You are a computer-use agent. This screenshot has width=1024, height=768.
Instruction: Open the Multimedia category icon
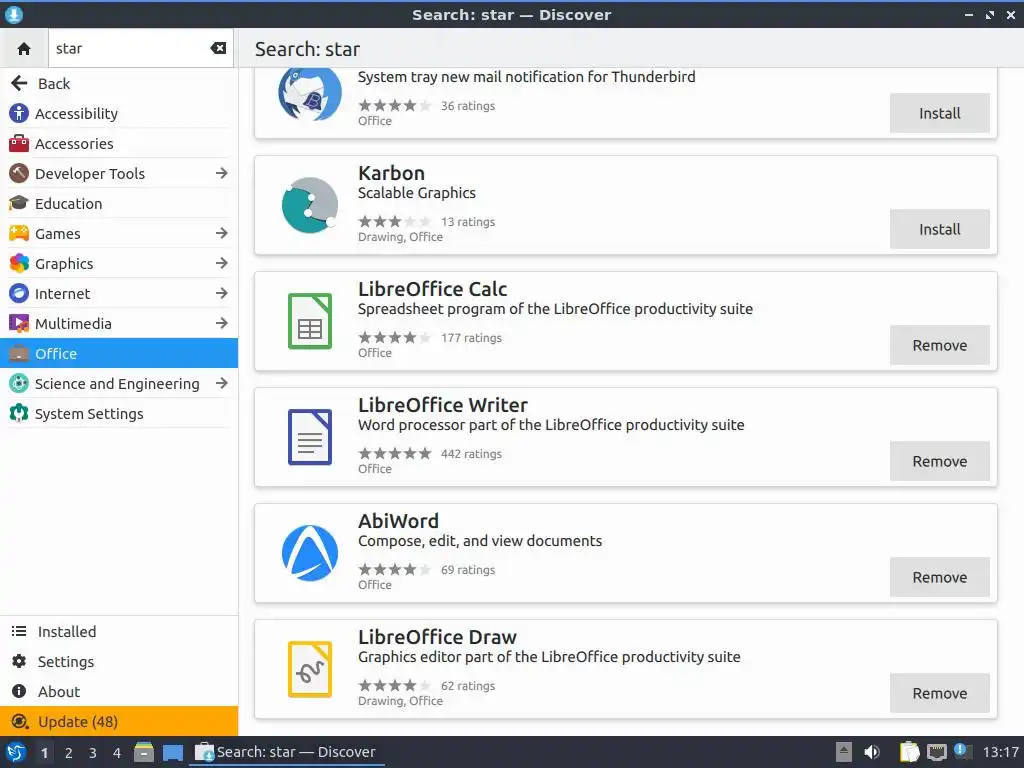(19, 323)
